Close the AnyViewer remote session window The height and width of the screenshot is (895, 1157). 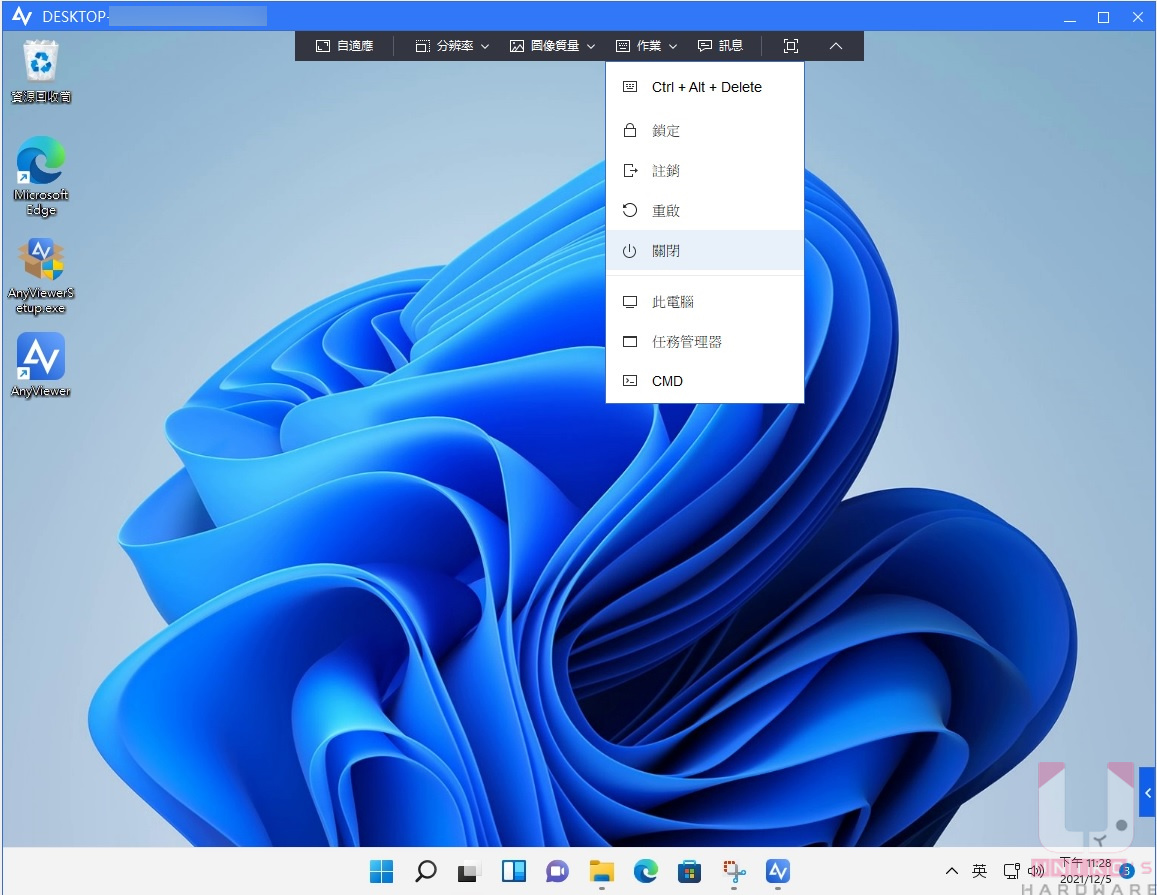[x=1137, y=17]
